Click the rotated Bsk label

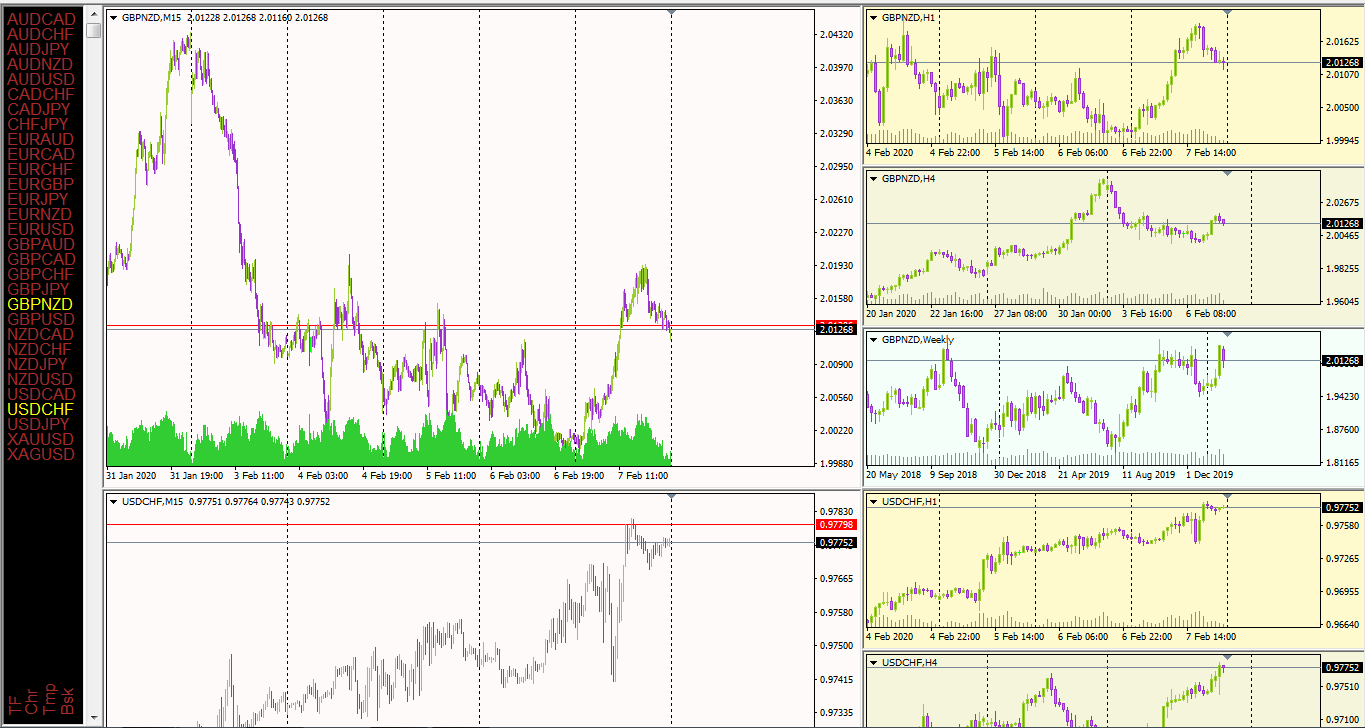tap(67, 700)
